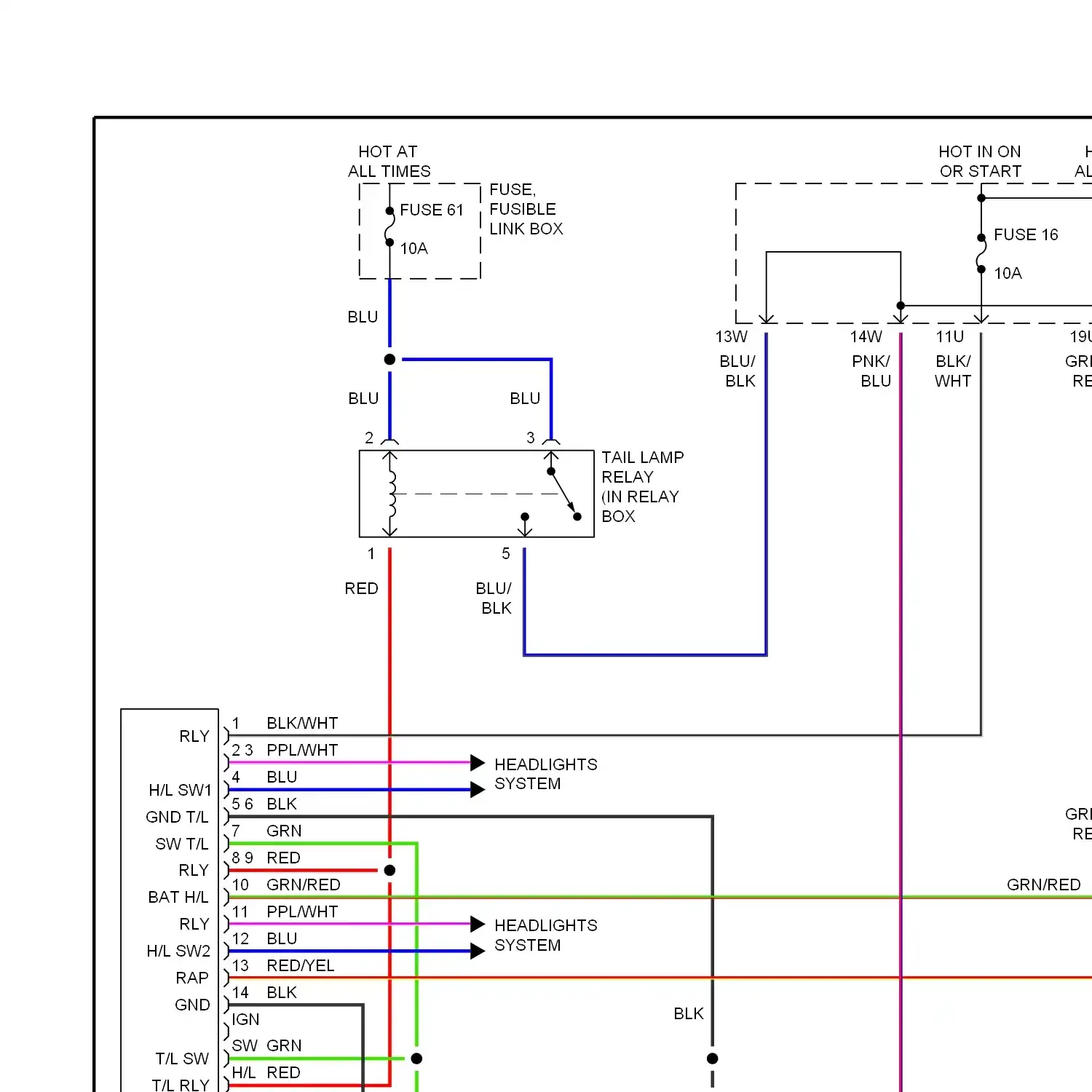Click the PNK/BLU wire label
This screenshot has width=1092, height=1092.
pos(871,371)
